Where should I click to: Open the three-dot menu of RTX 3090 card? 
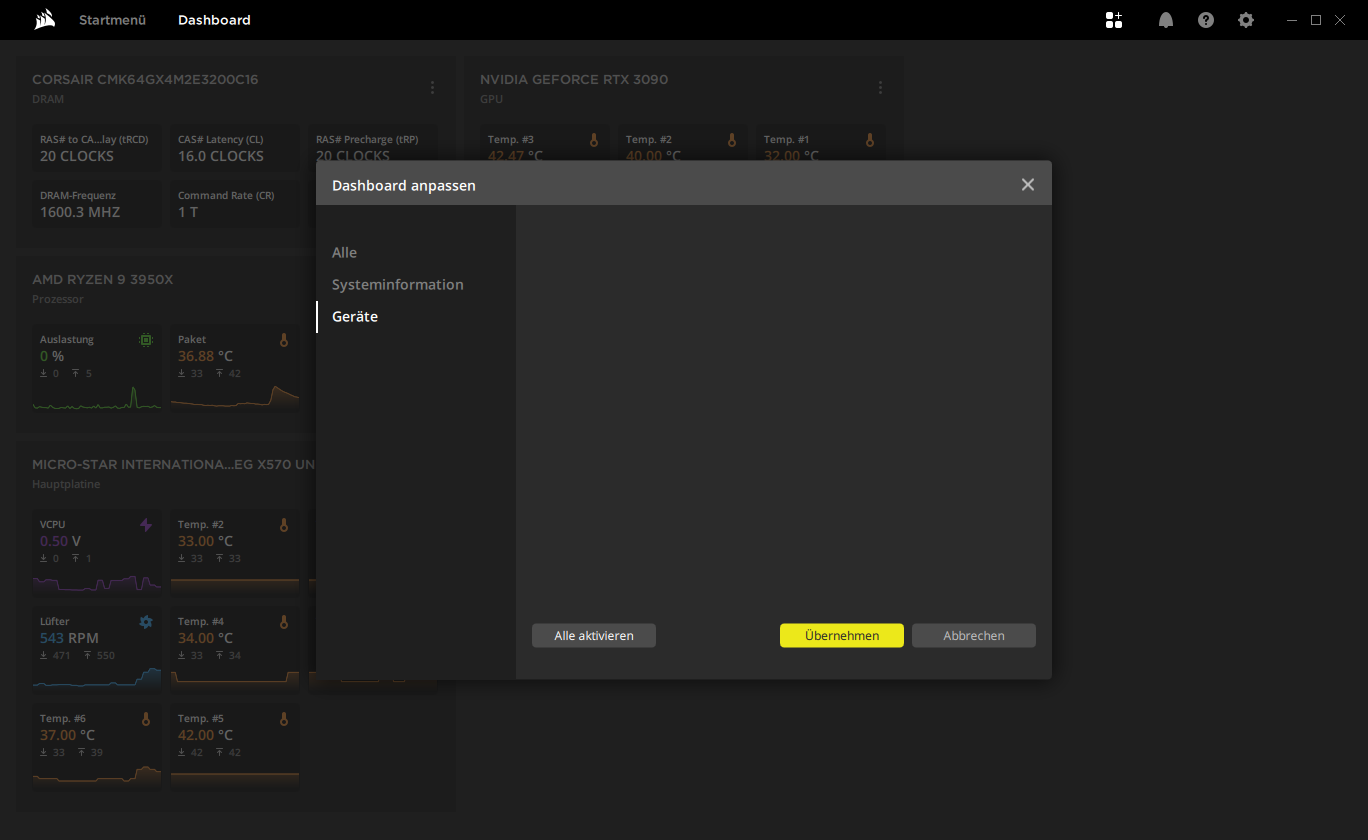(880, 88)
